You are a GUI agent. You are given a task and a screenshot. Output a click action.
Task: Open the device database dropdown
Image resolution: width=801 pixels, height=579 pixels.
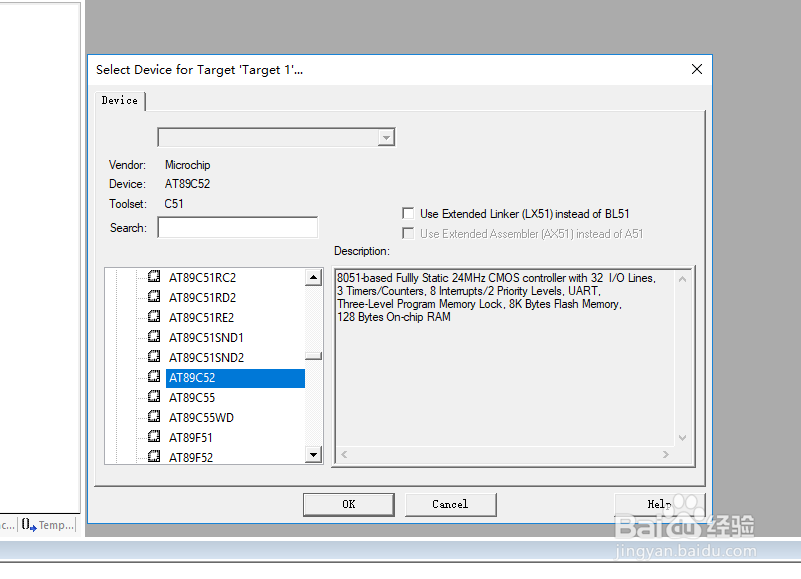point(386,137)
